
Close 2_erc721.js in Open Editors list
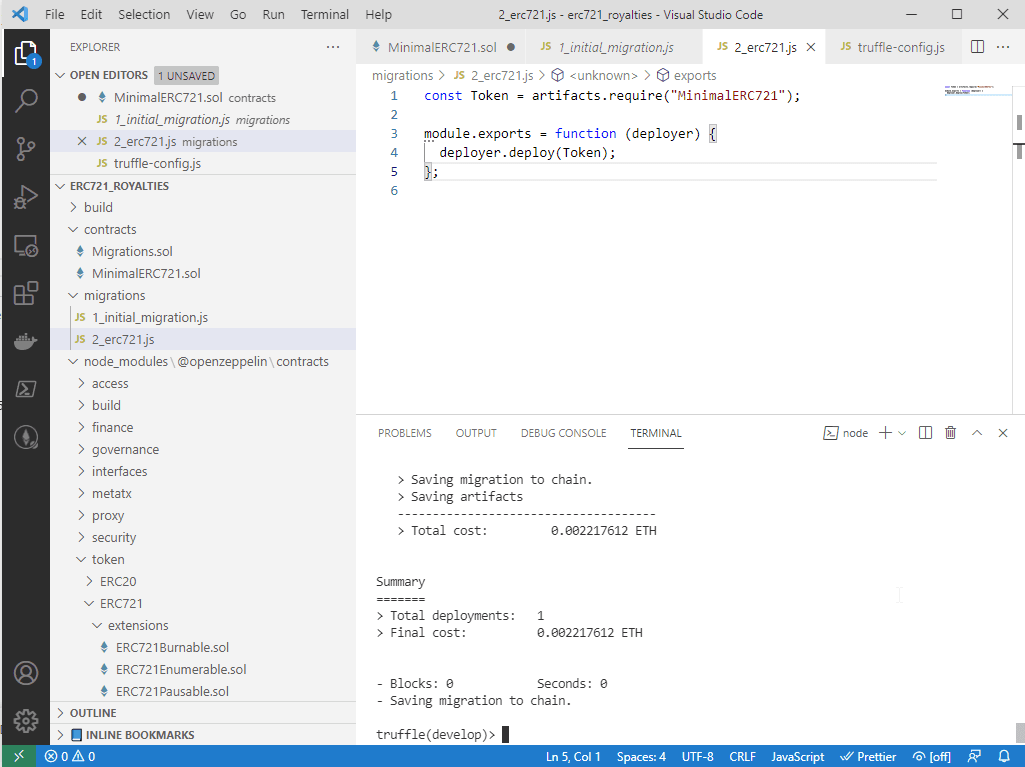pyautogui.click(x=82, y=141)
